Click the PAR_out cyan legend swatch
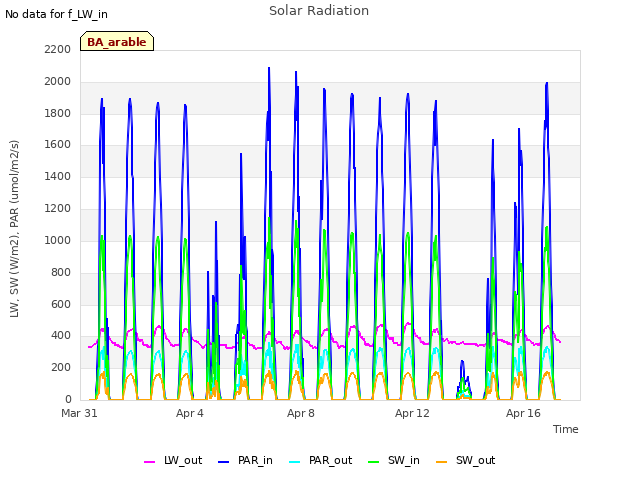Image resolution: width=640 pixels, height=480 pixels. 294,462
